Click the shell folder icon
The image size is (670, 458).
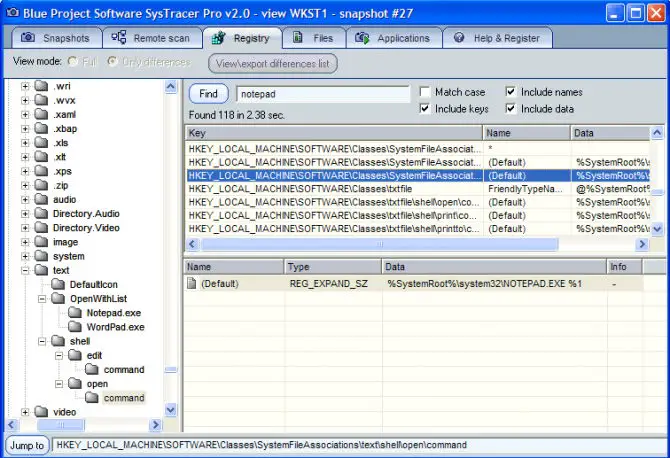coord(58,341)
